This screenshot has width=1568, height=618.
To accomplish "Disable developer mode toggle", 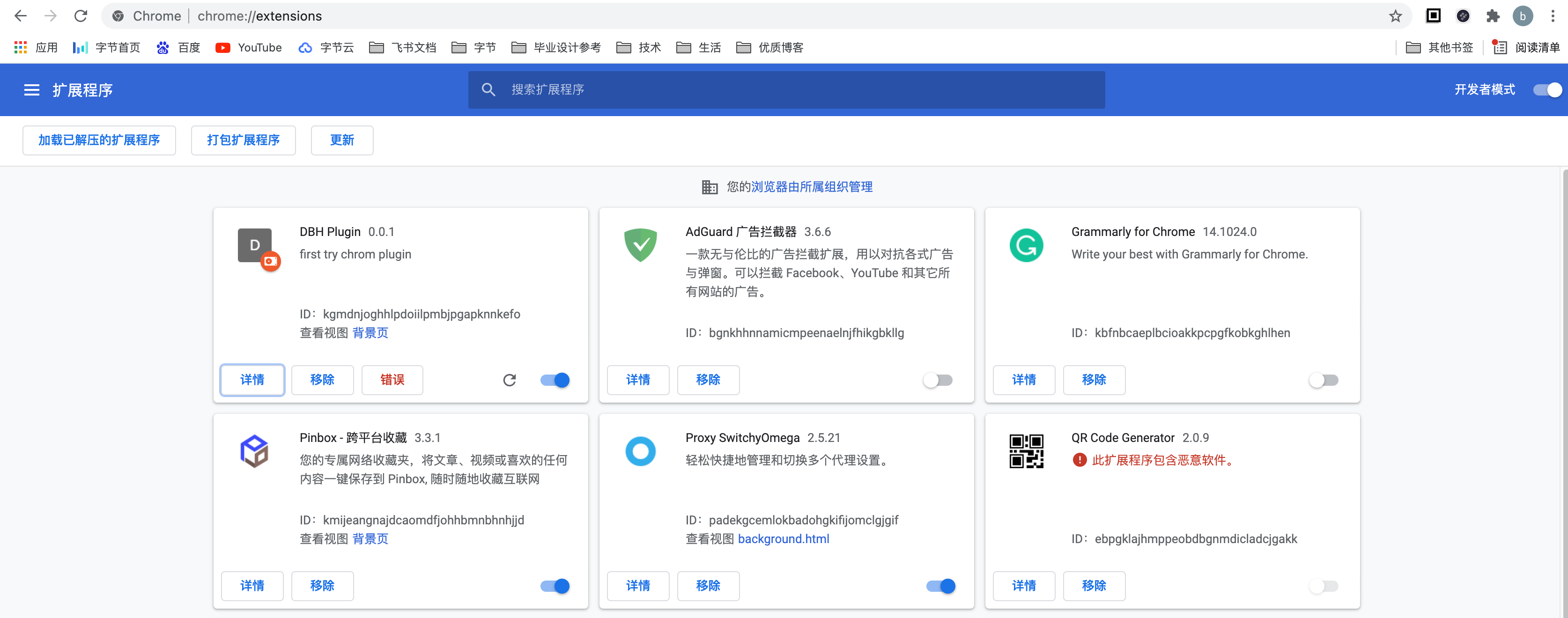I will [1547, 90].
